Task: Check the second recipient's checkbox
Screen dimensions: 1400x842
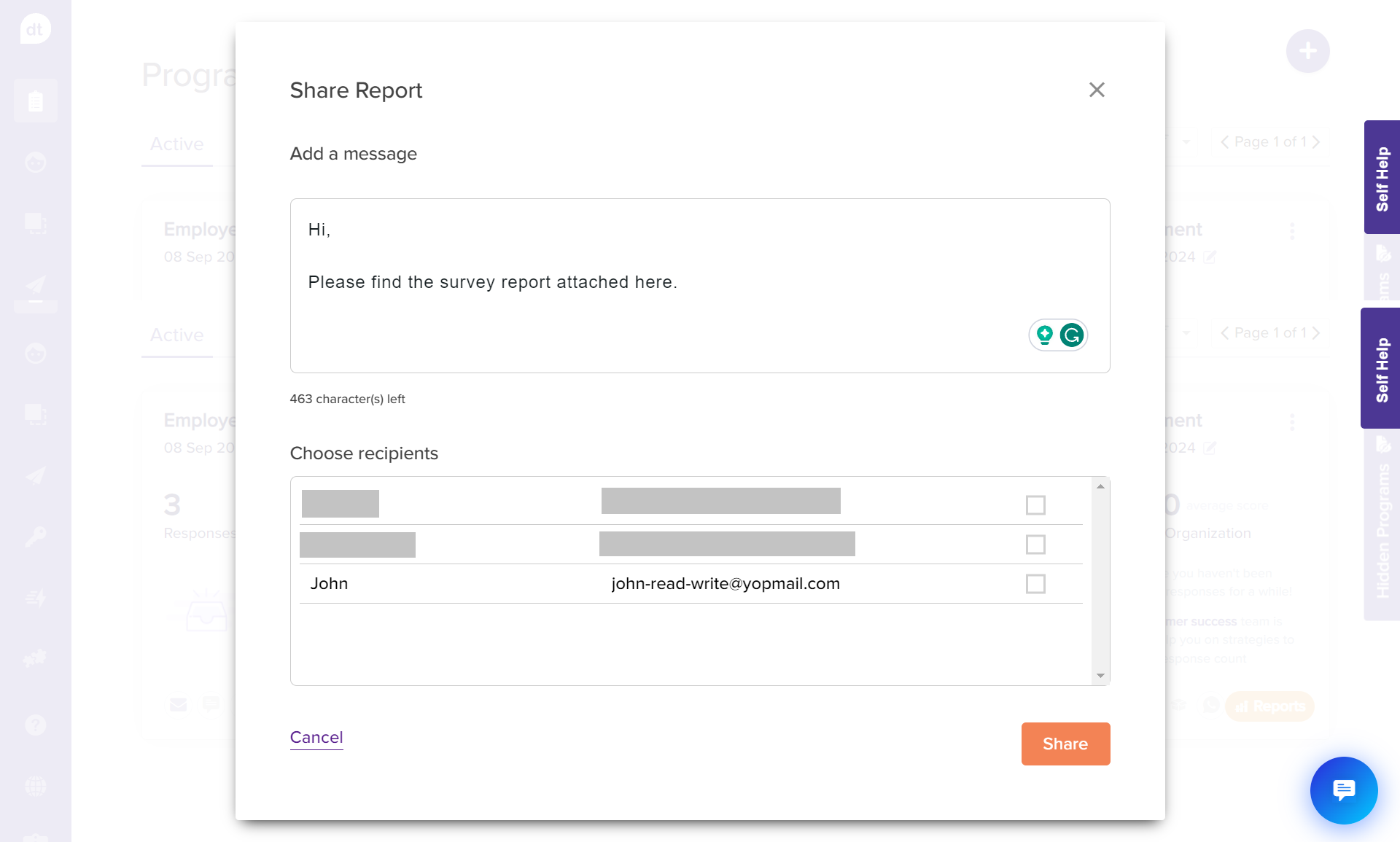Action: (1035, 545)
